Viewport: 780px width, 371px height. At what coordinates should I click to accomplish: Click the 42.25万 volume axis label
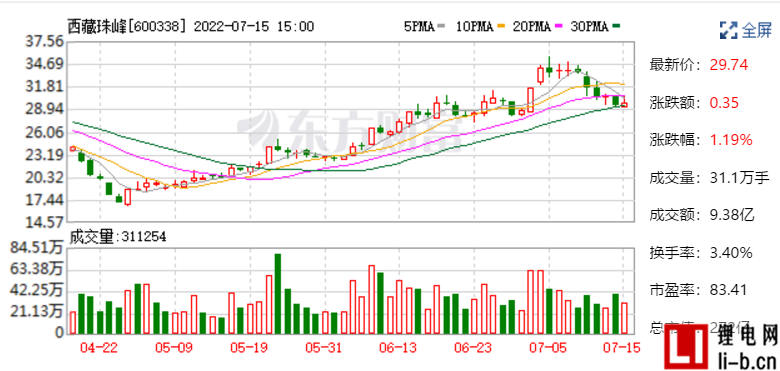point(38,290)
